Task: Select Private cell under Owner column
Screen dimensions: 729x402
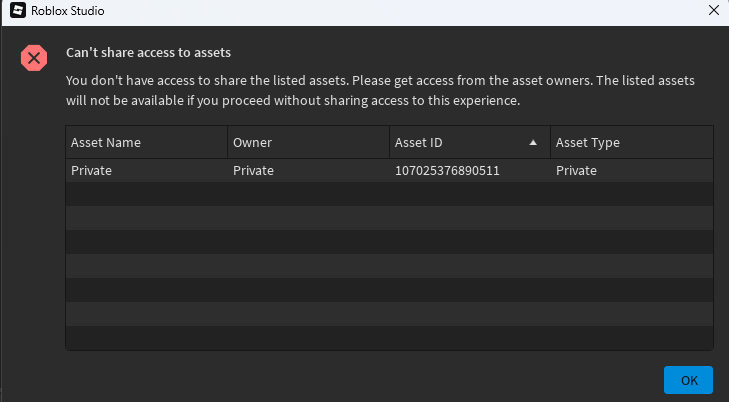Action: point(308,171)
